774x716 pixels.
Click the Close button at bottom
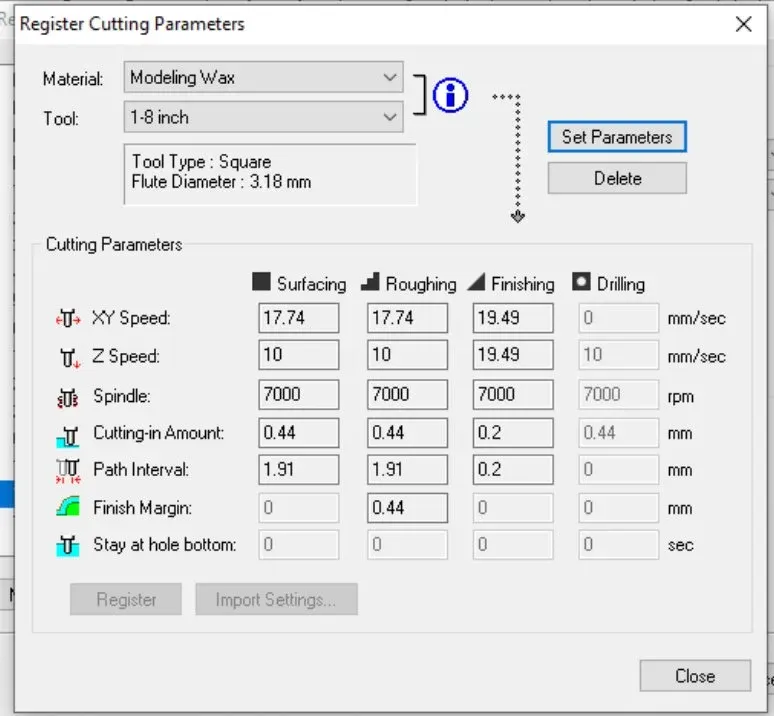tap(695, 676)
